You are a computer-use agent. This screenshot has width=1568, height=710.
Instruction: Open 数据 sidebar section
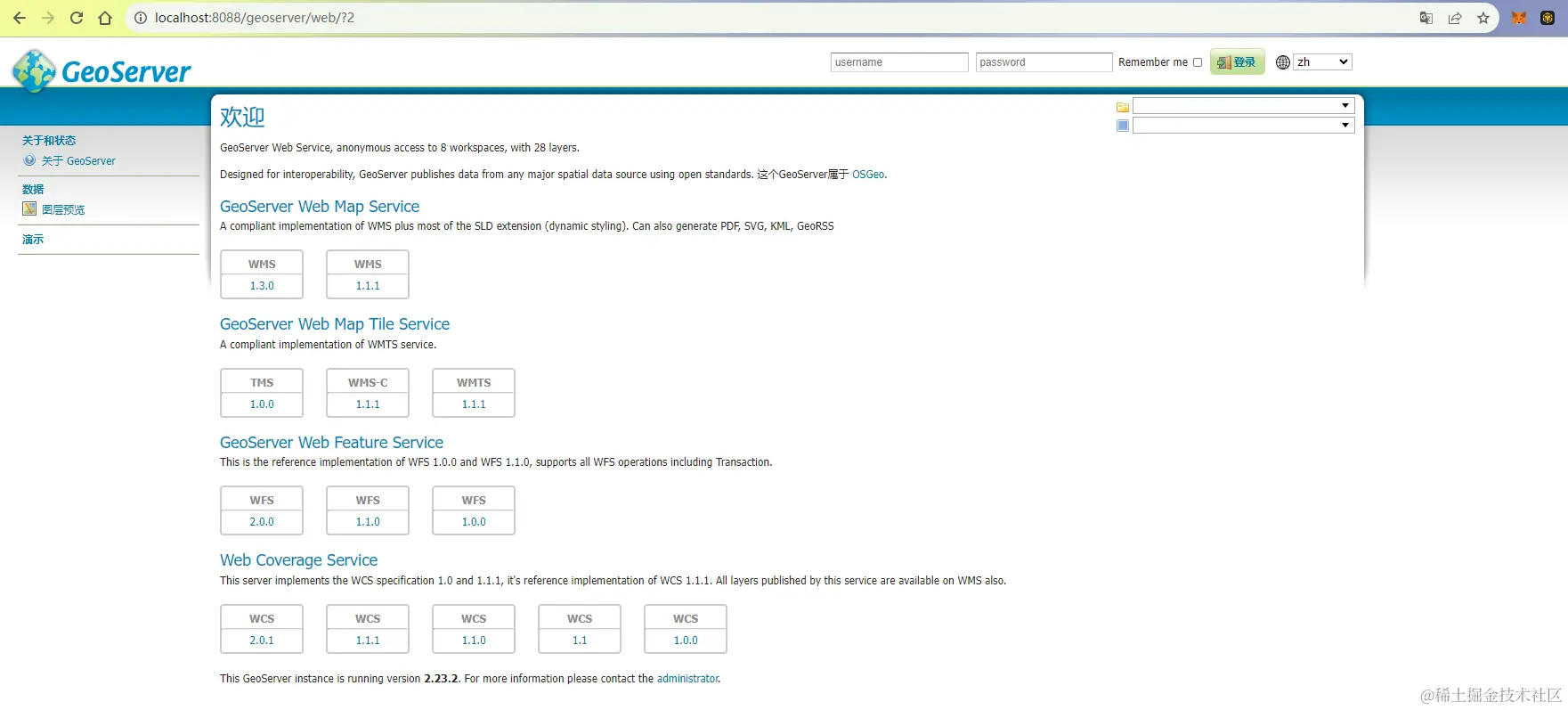[x=33, y=189]
